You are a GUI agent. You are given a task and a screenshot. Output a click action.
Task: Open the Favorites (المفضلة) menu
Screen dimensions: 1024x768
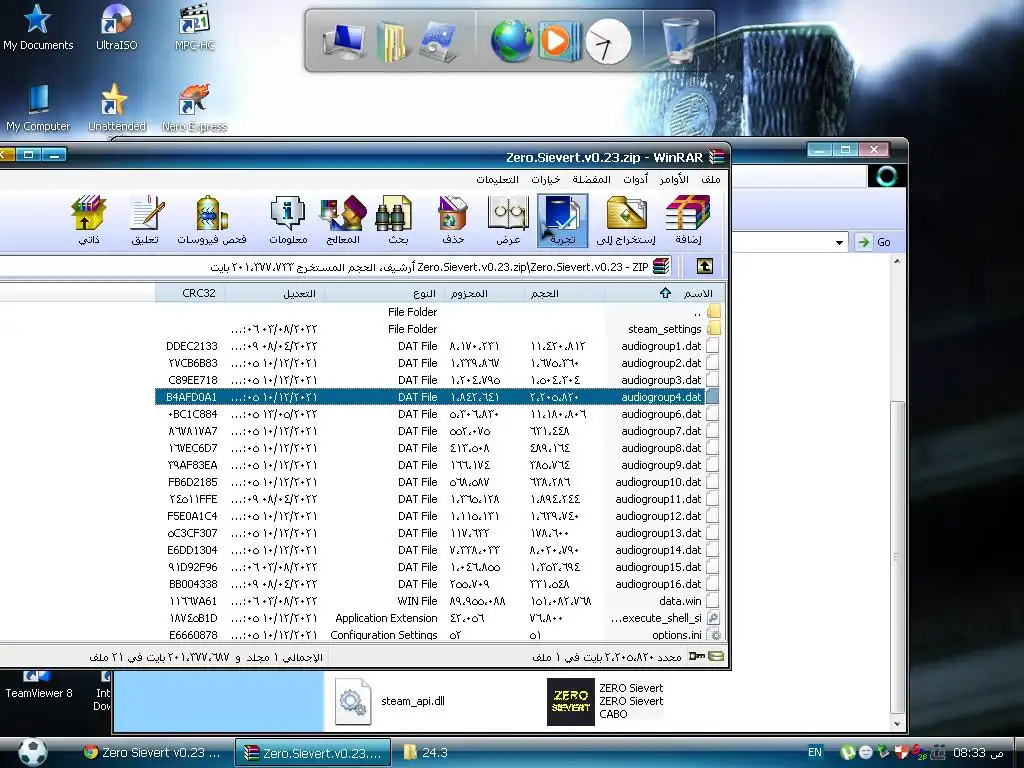click(591, 179)
